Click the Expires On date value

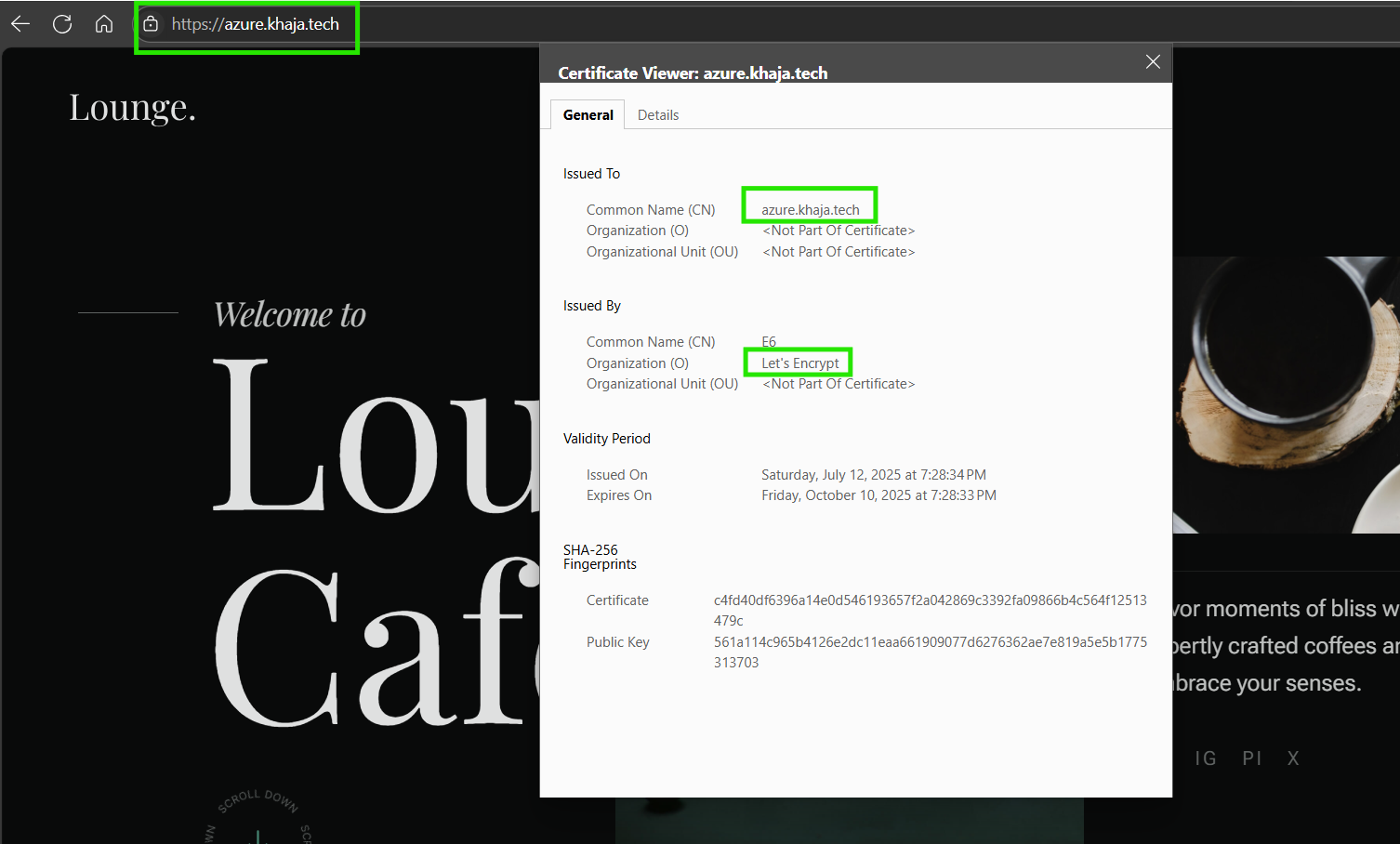[878, 495]
